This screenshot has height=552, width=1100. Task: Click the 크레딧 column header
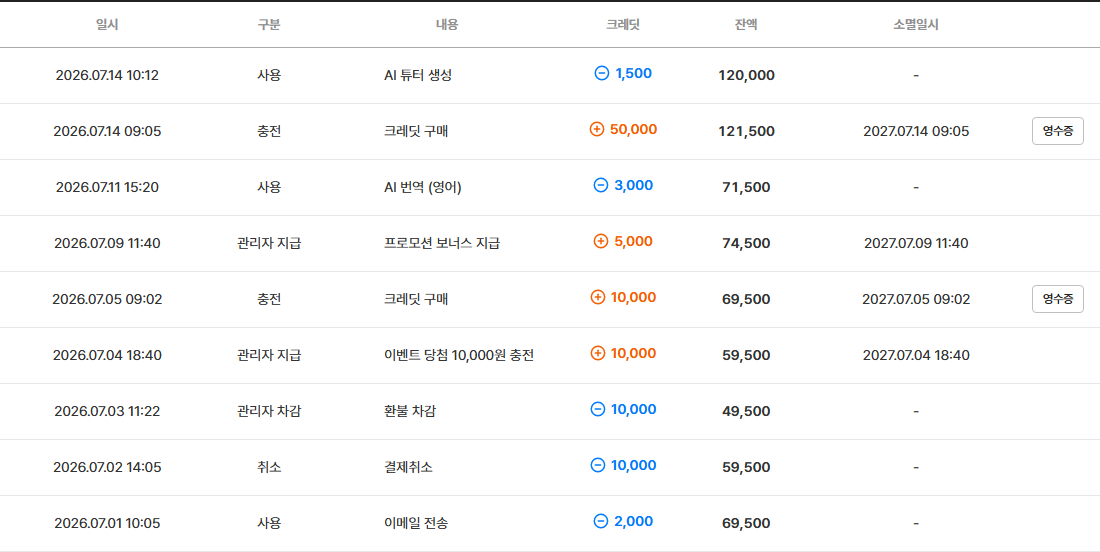click(623, 25)
